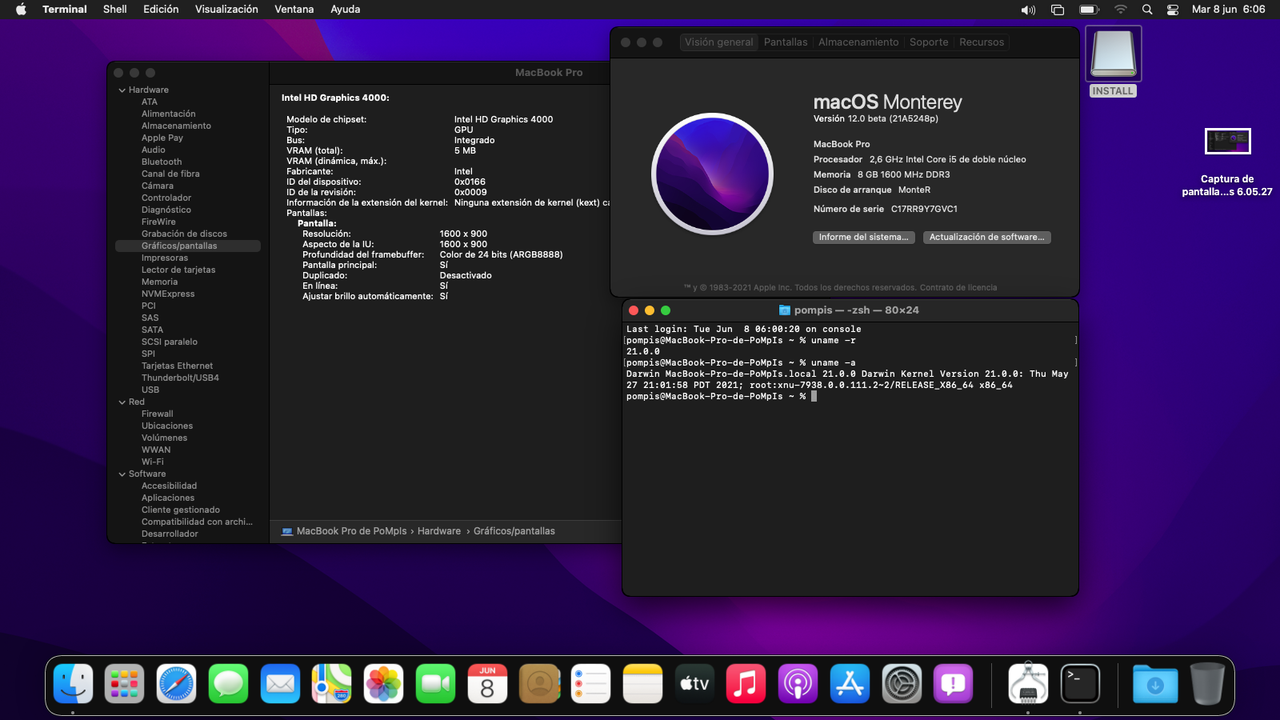Open Maps app in the Dock

[x=332, y=684]
